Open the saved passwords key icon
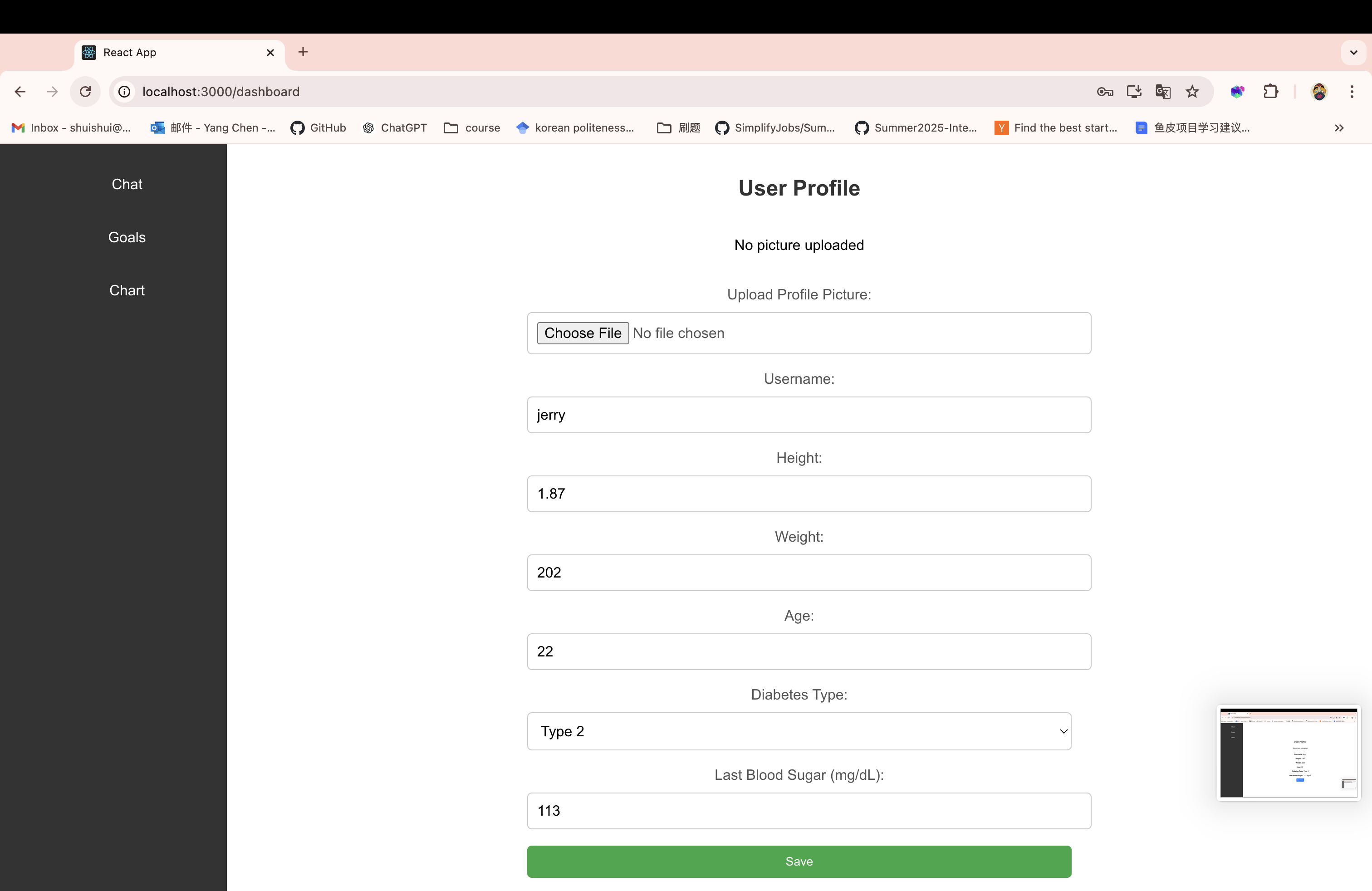The image size is (1372, 891). click(1104, 92)
